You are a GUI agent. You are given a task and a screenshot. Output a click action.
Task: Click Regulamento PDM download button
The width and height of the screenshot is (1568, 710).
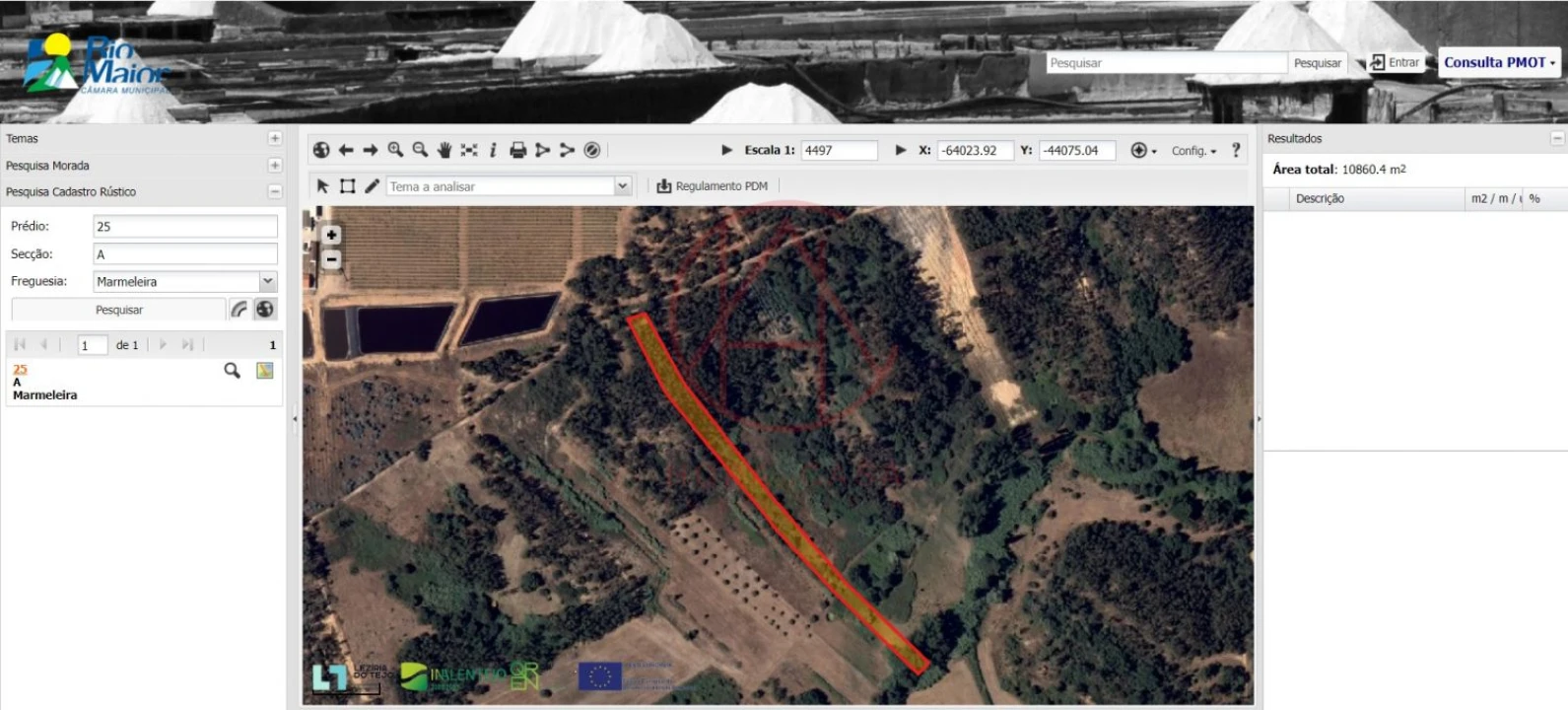click(x=713, y=185)
